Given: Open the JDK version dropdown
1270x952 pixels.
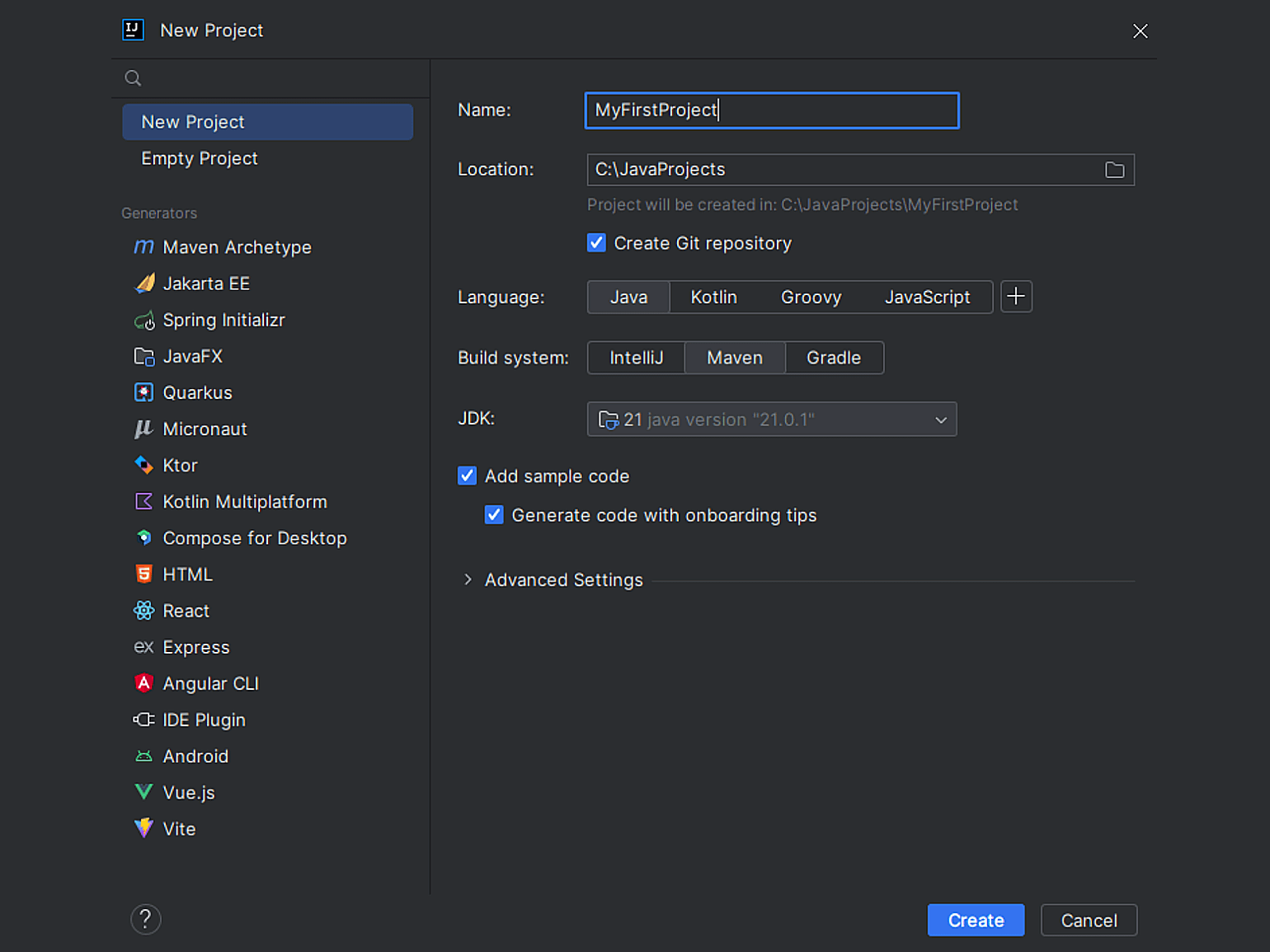Looking at the screenshot, I should [772, 420].
